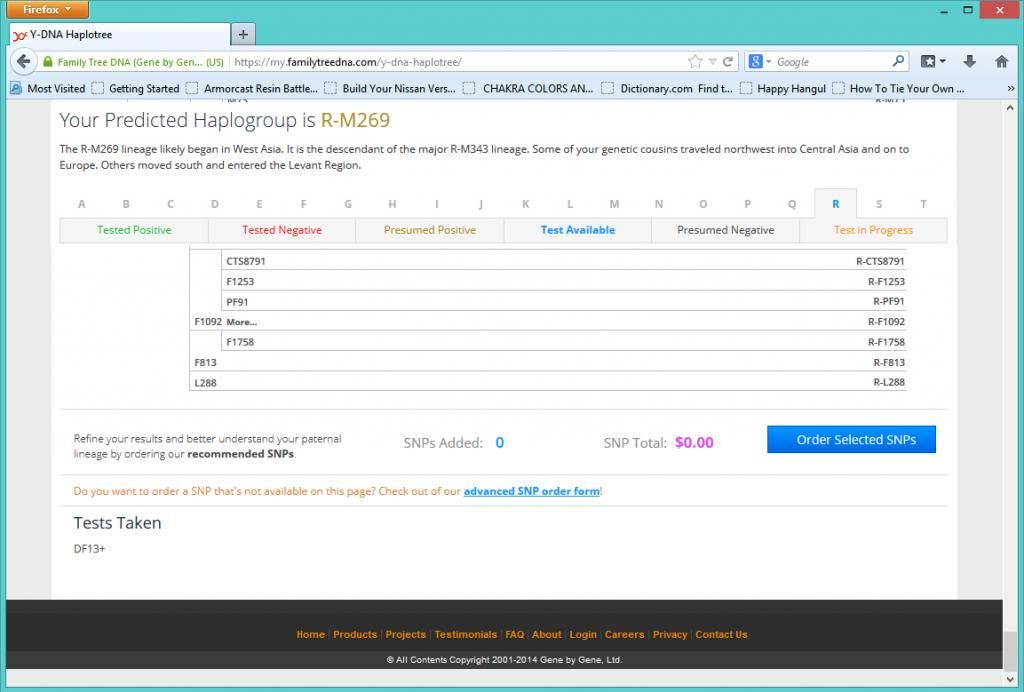
Task: Click scrollbar up arrow
Action: [1010, 107]
